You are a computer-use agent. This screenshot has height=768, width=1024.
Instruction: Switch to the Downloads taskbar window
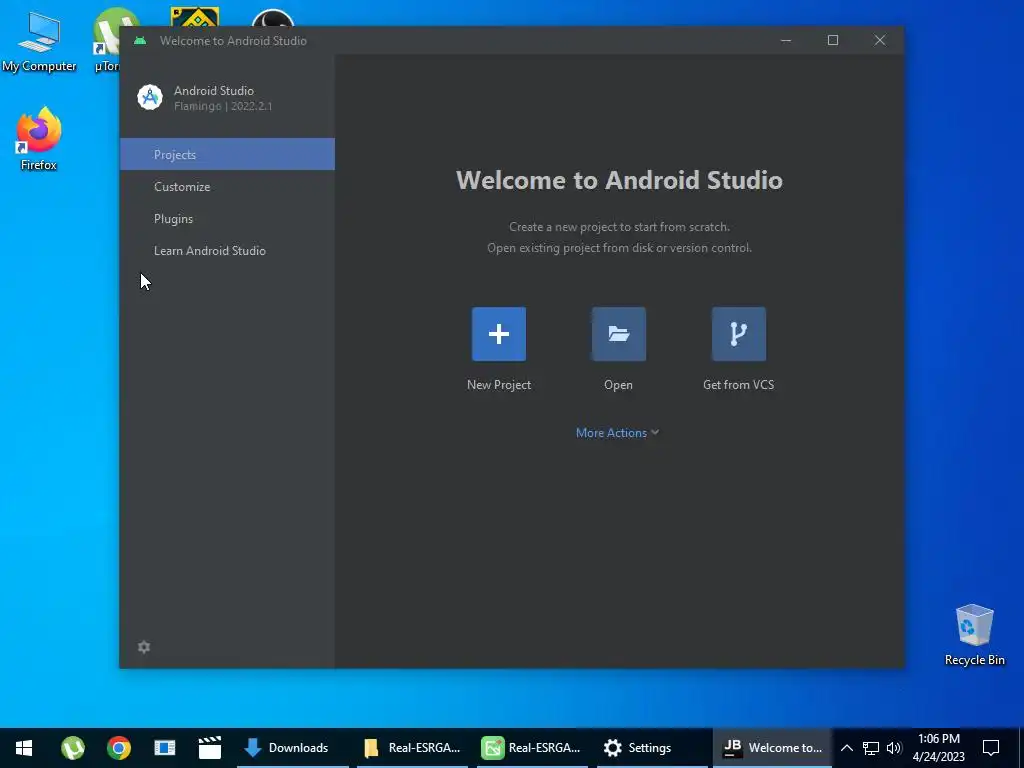pos(293,748)
